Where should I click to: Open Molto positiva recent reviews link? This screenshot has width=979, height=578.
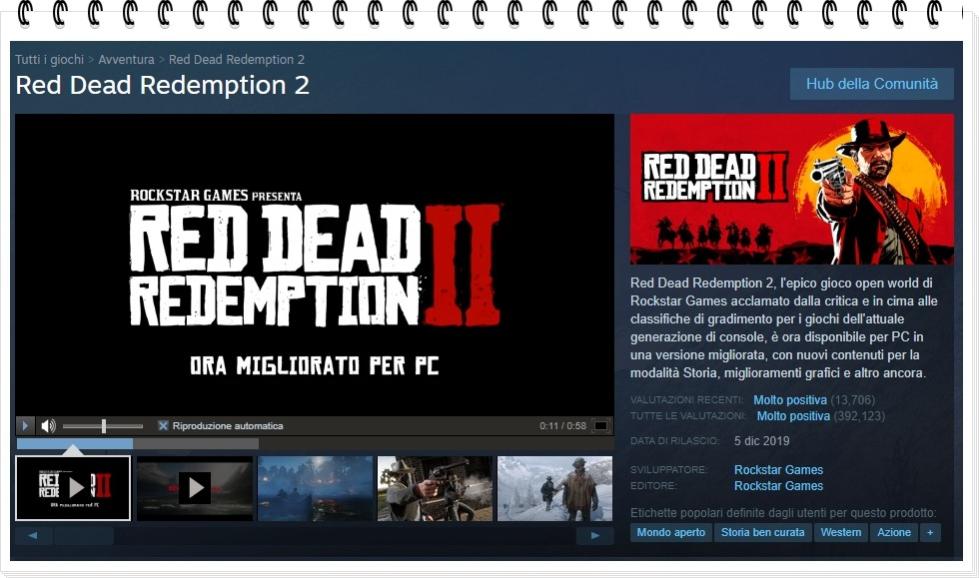[x=790, y=399]
